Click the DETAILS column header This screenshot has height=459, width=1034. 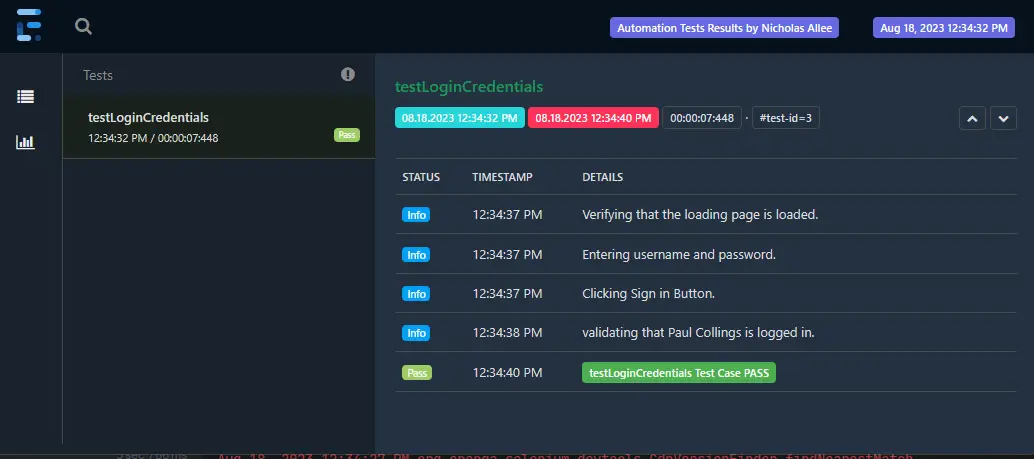coord(603,177)
